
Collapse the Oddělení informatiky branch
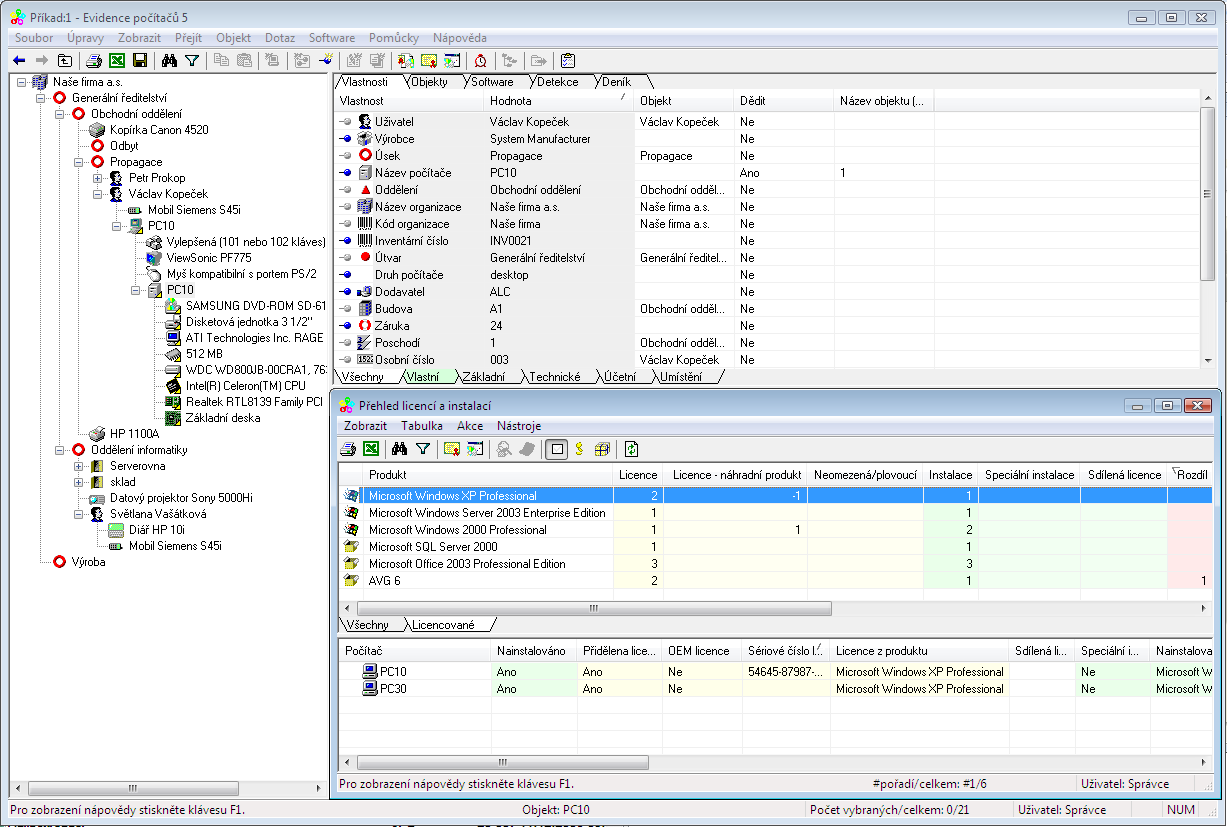coord(60,450)
